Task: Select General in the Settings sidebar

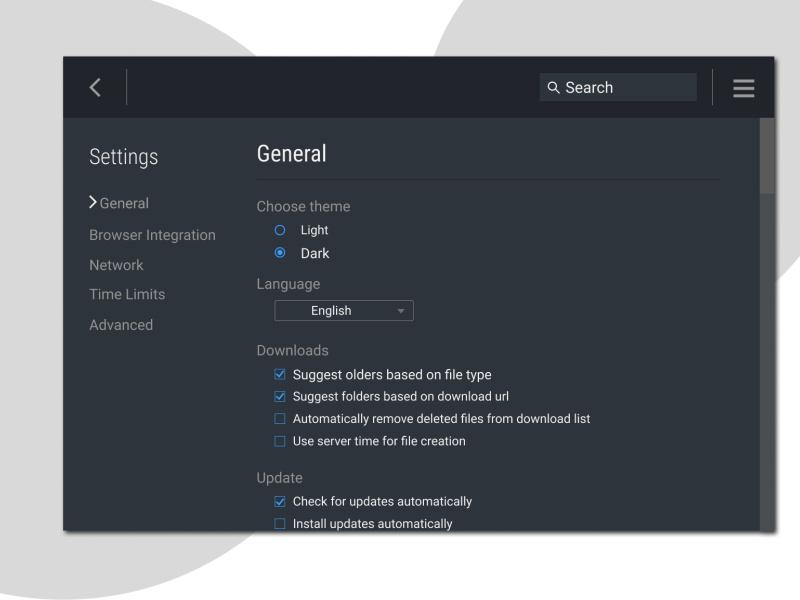Action: point(124,202)
